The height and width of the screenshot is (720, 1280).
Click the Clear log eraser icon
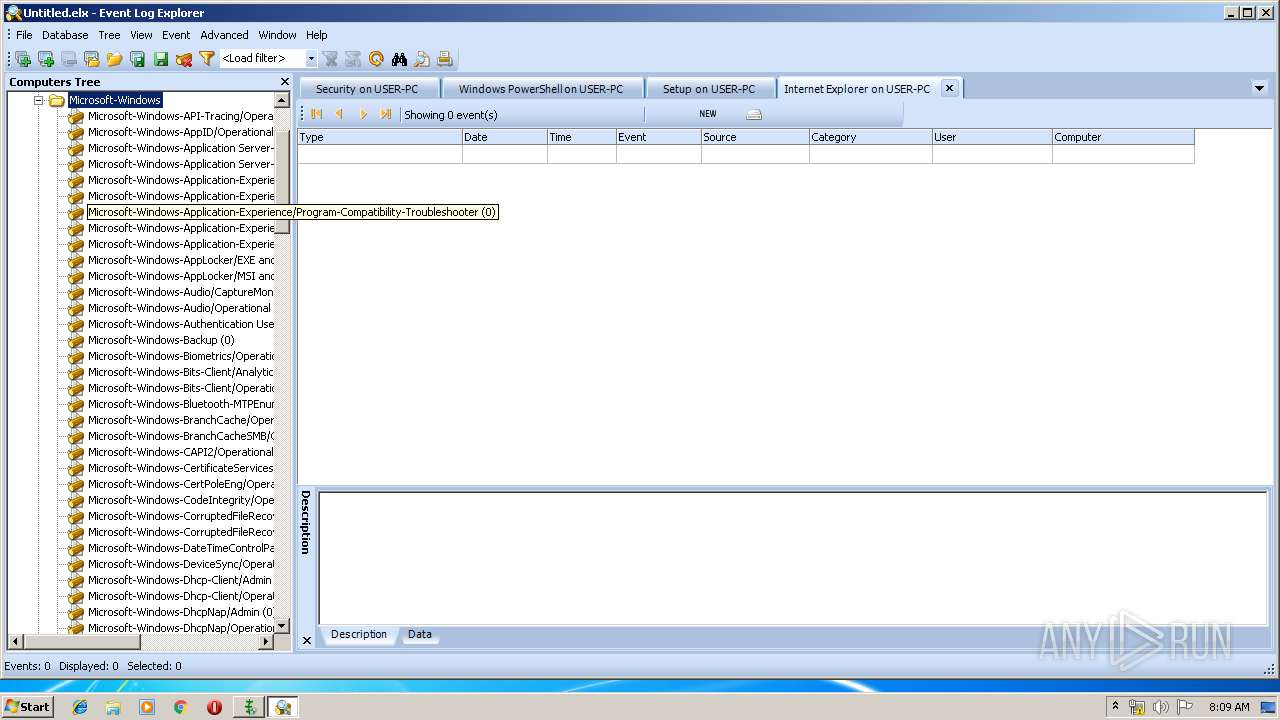(184, 59)
